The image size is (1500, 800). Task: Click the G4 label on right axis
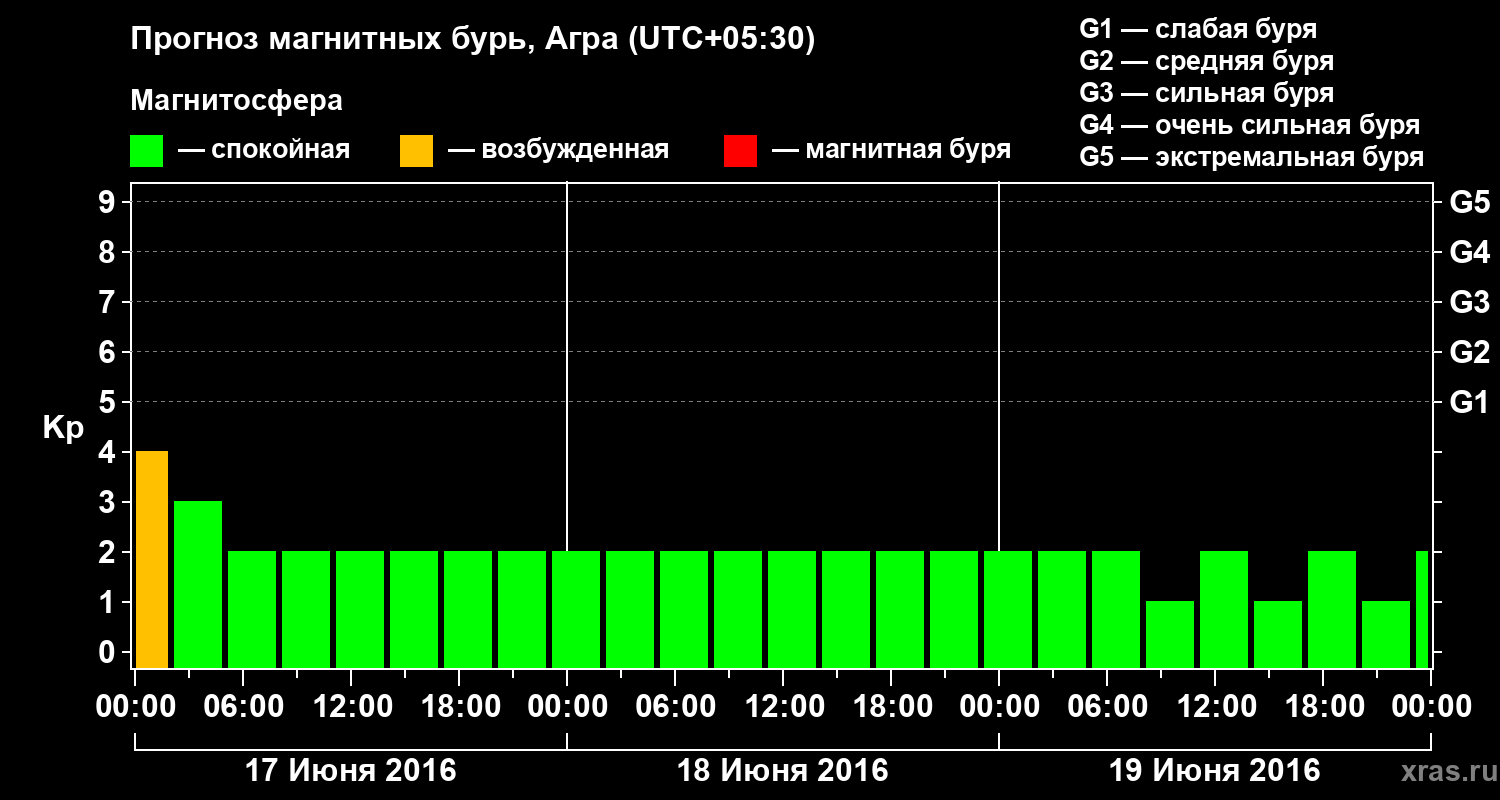click(x=1469, y=252)
